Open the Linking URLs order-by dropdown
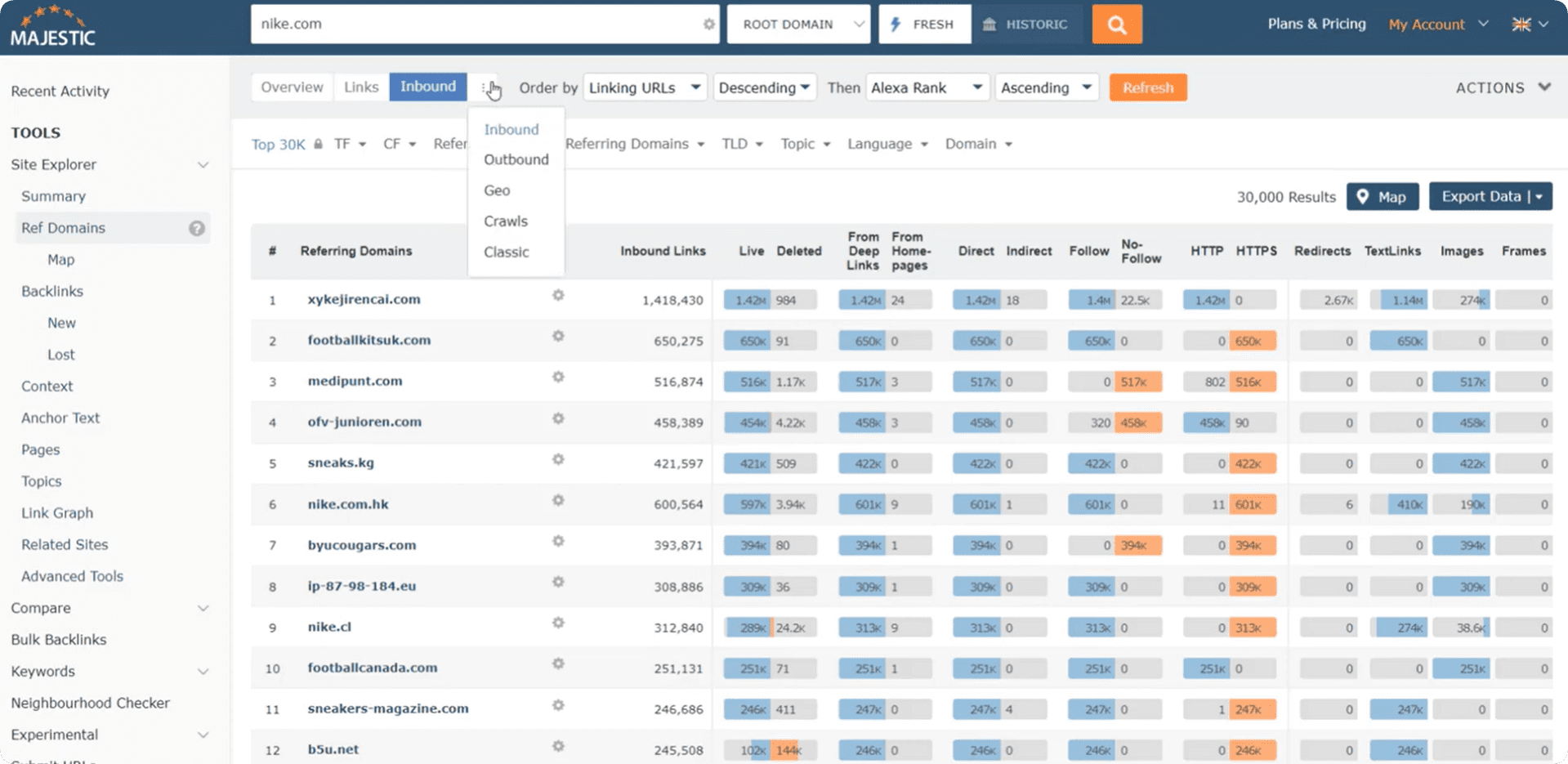 pos(645,87)
